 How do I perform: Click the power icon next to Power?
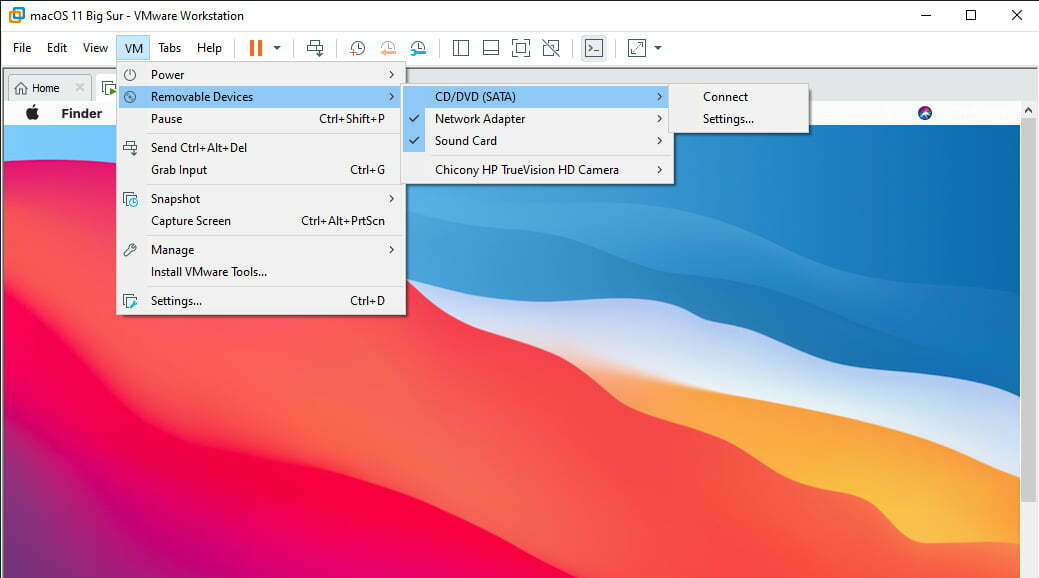pos(131,75)
